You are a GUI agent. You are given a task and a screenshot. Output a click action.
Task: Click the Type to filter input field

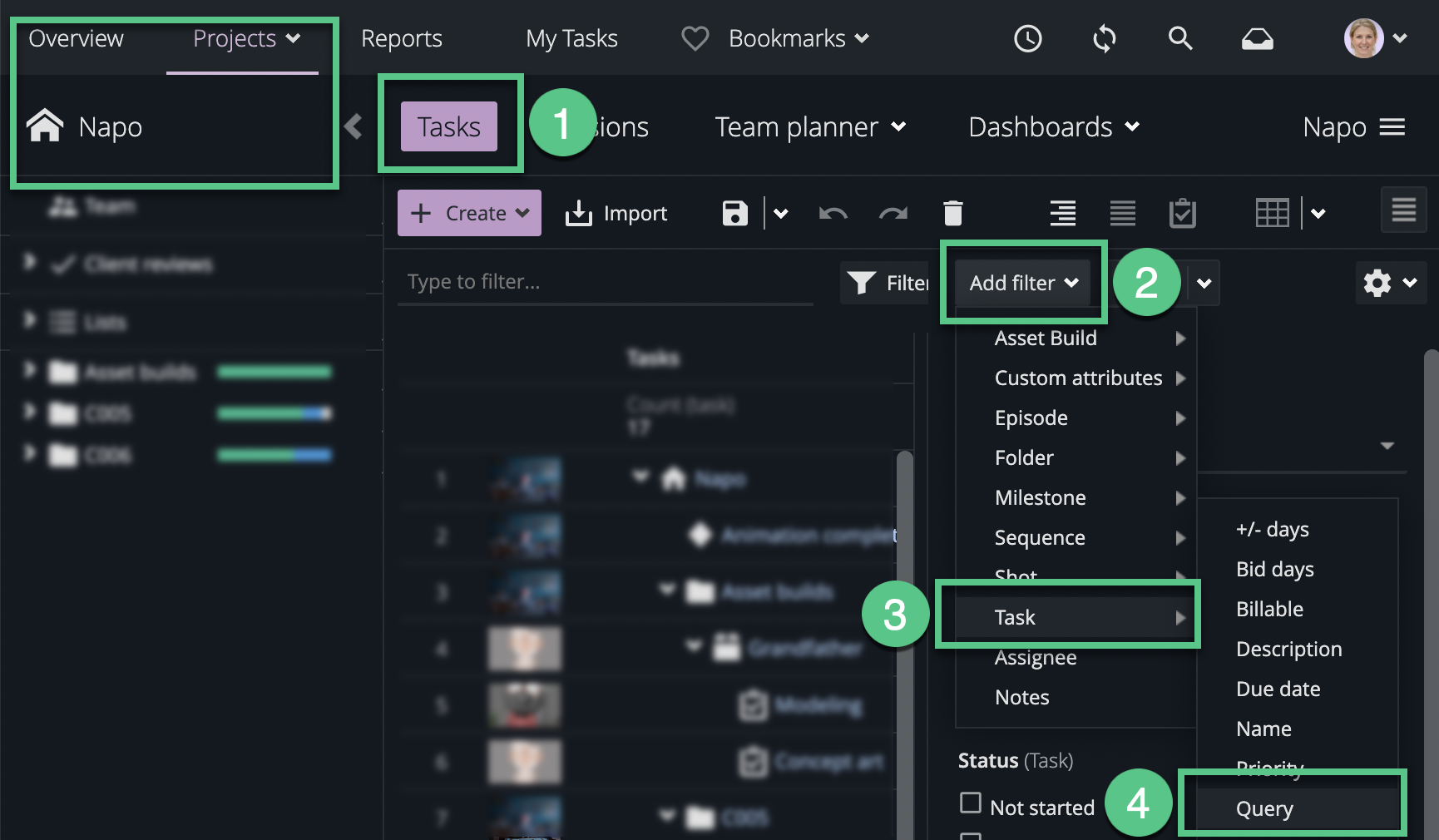[x=605, y=282]
